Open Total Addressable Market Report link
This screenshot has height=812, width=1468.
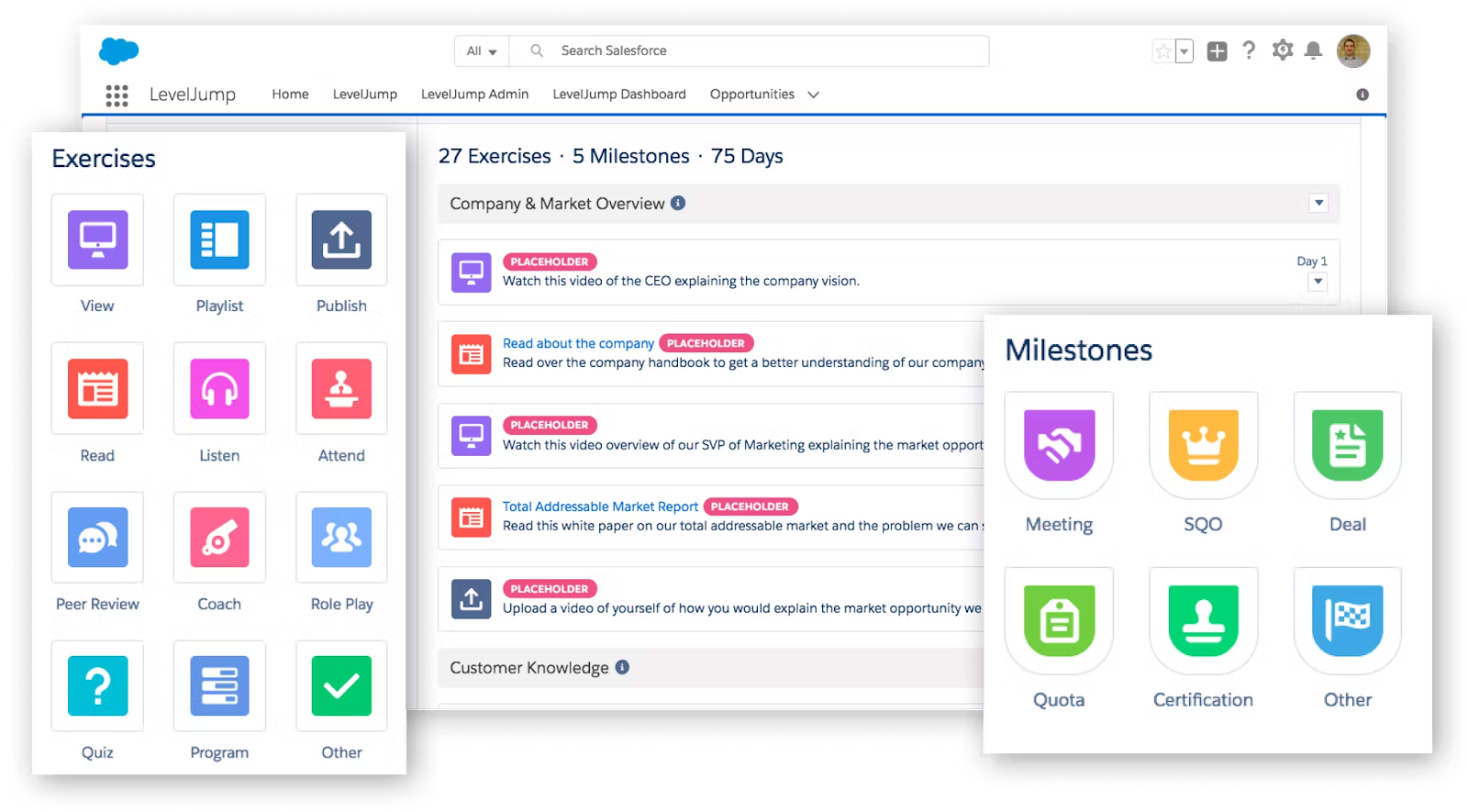point(600,506)
